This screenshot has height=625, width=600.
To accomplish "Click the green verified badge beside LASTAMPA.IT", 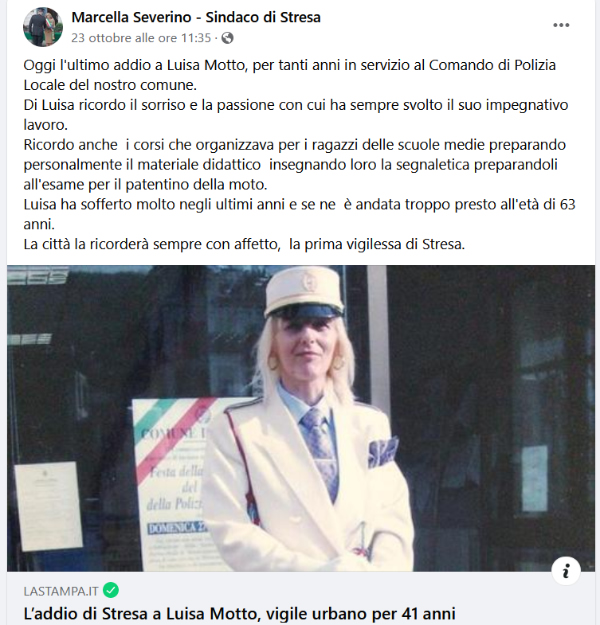I will (111, 590).
